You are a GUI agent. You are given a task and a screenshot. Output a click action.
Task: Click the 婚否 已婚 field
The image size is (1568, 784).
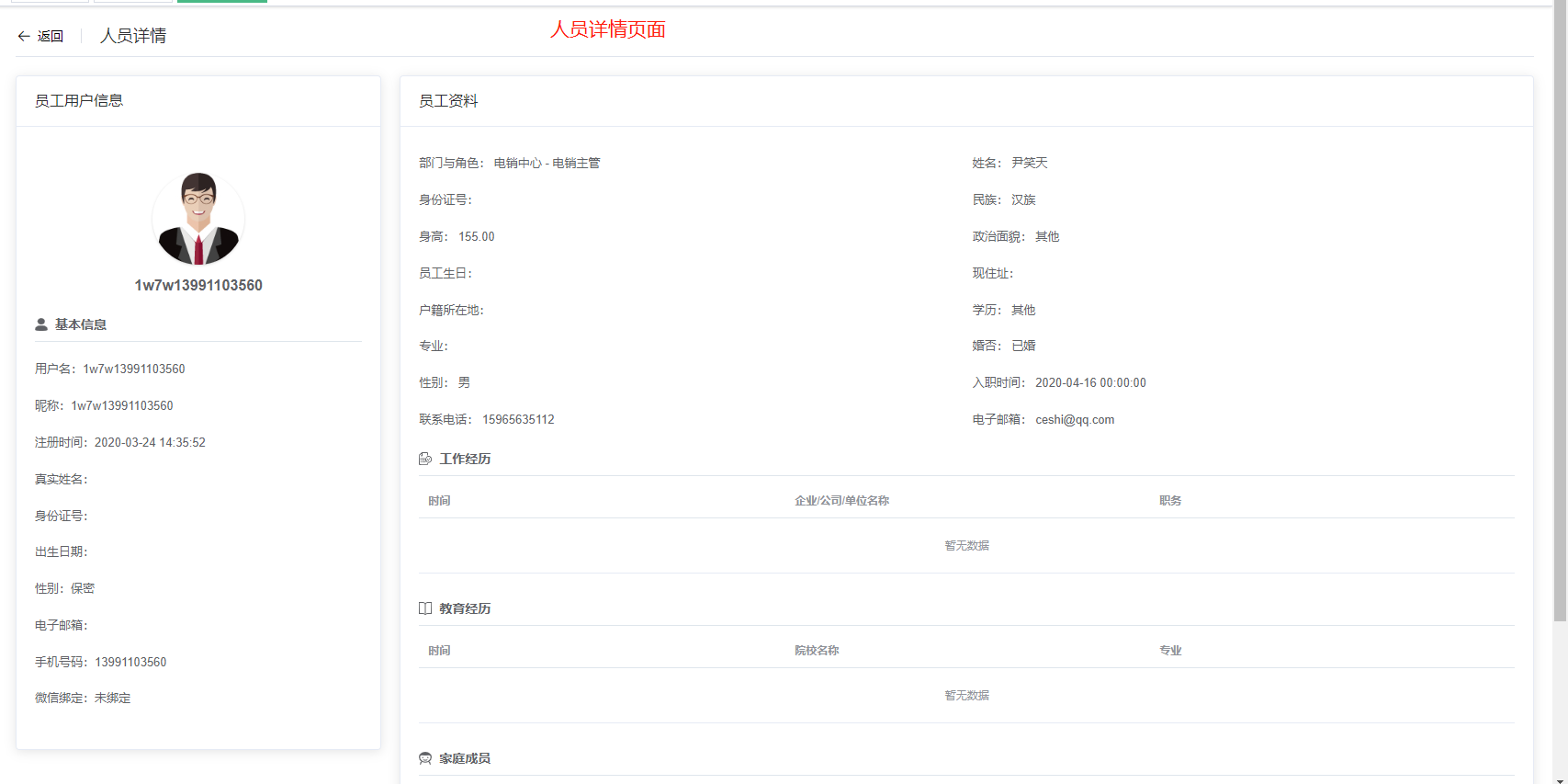[1004, 346]
